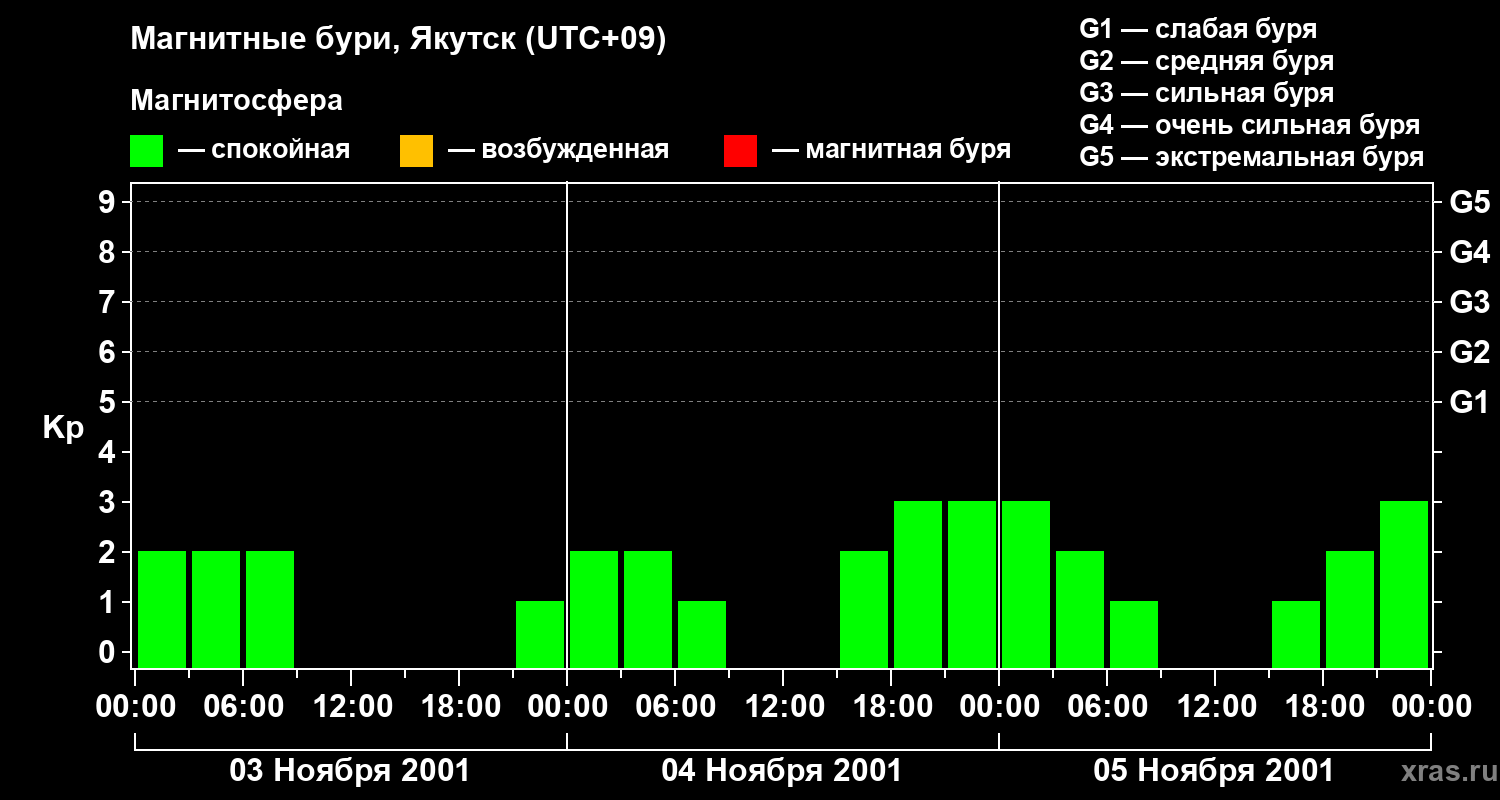Click the '— спокойная' legend label
Viewport: 1500px width, 800px height.
(x=264, y=150)
